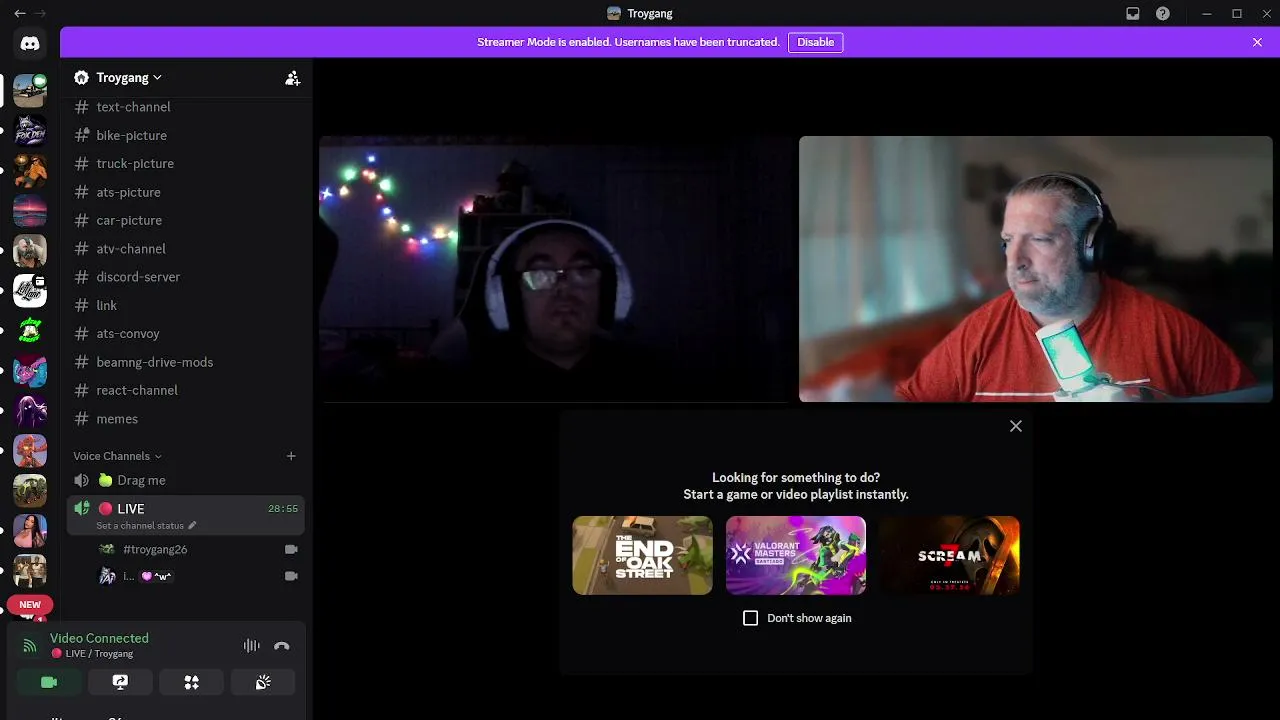The width and height of the screenshot is (1280, 720).
Task: Open the NEW unread indicator in server list
Action: click(x=30, y=605)
